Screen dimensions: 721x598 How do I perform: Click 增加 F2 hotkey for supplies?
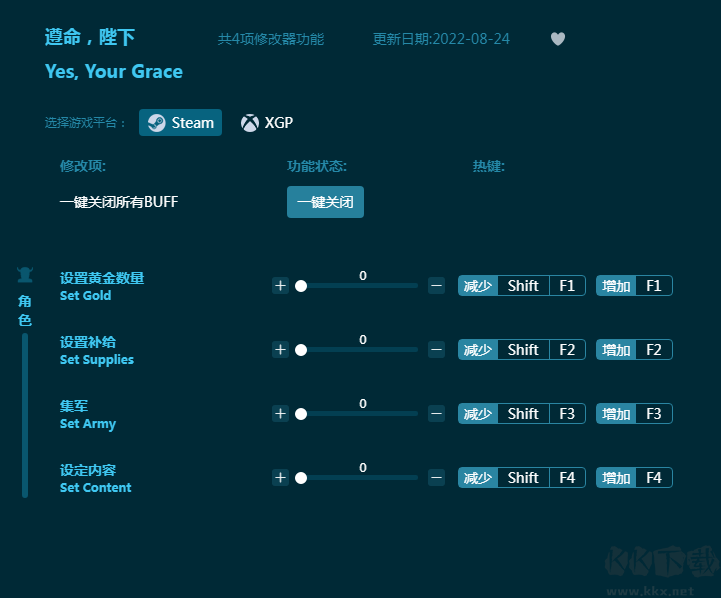point(634,350)
